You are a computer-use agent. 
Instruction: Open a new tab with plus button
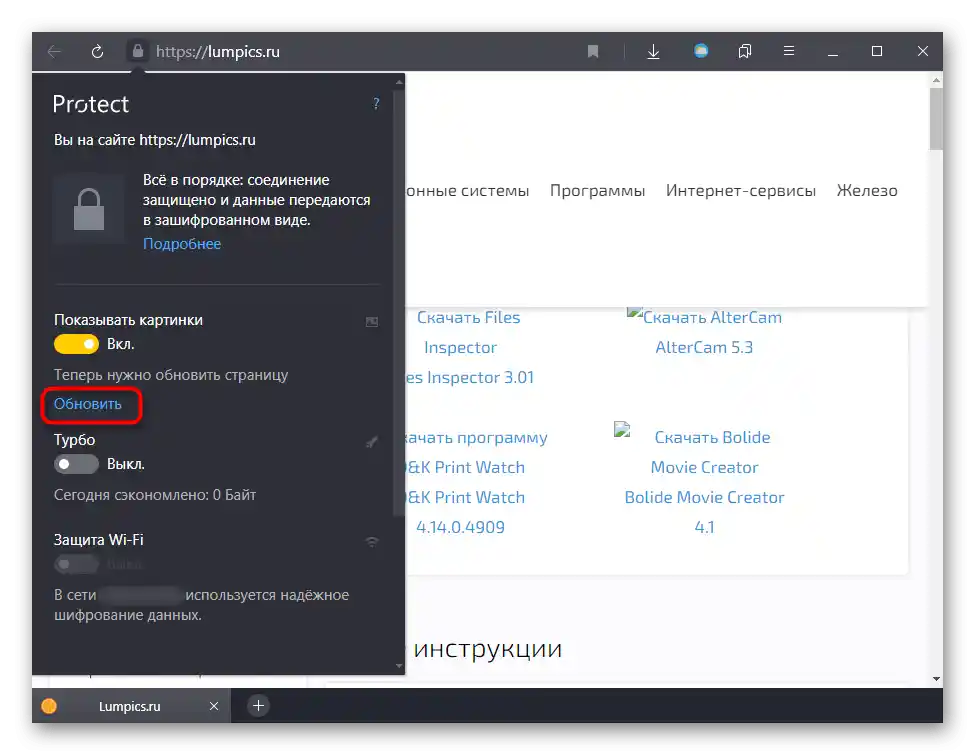click(x=259, y=705)
